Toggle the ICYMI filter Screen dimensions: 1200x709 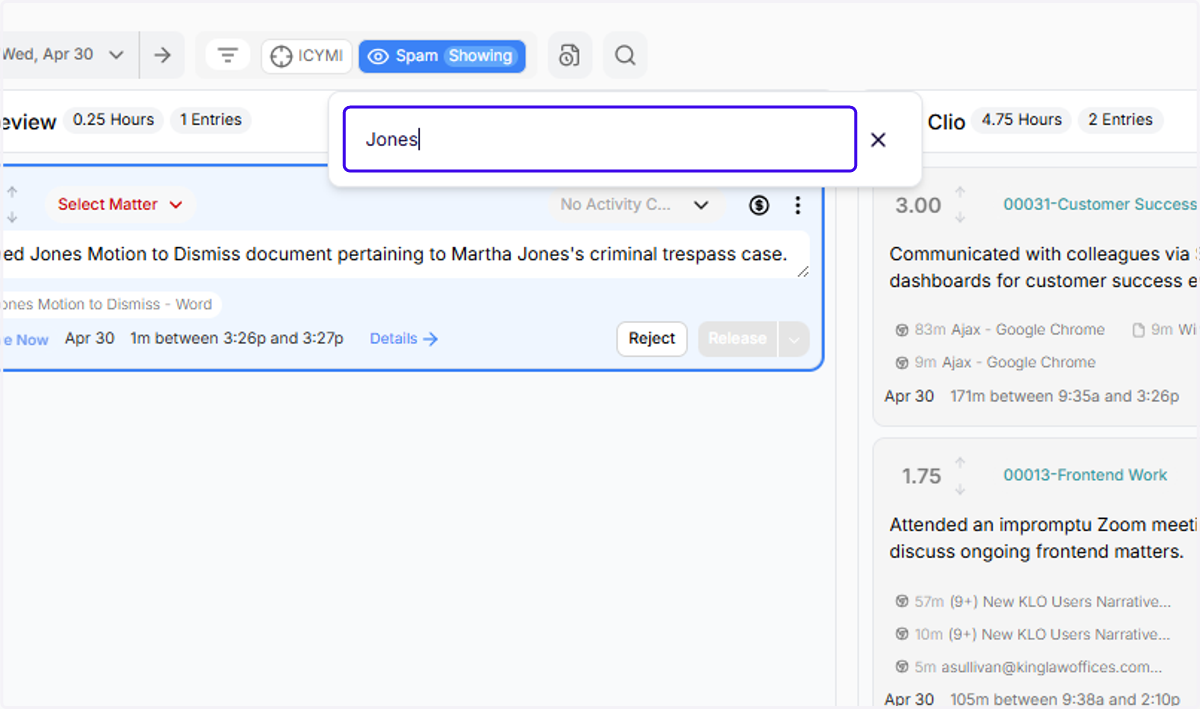point(307,56)
